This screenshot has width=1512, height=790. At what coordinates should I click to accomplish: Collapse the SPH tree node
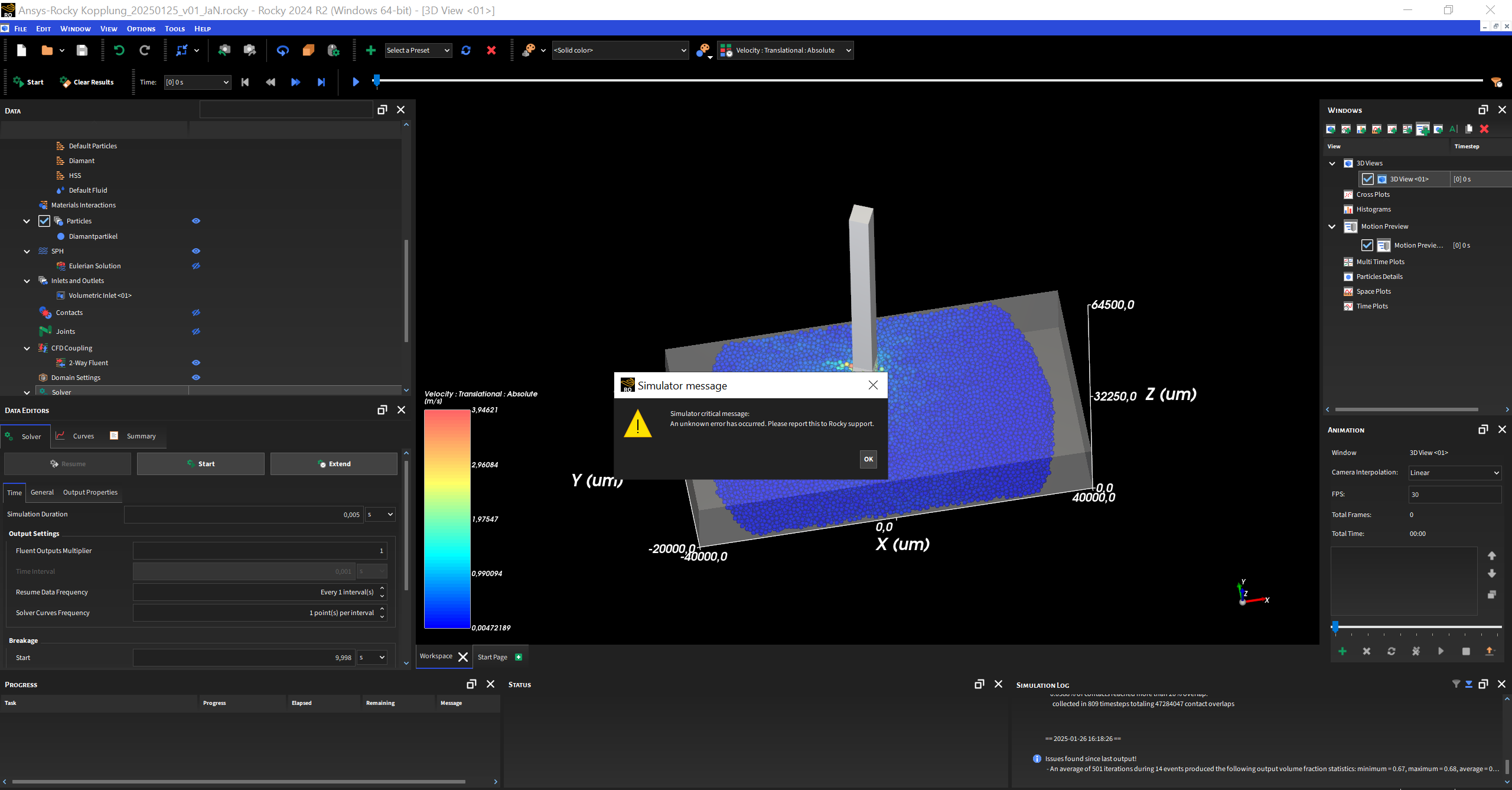pyautogui.click(x=27, y=251)
